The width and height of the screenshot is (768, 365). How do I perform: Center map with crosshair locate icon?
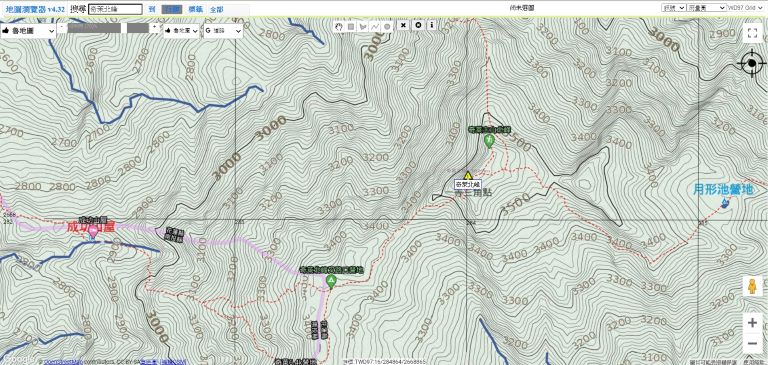coord(752,63)
